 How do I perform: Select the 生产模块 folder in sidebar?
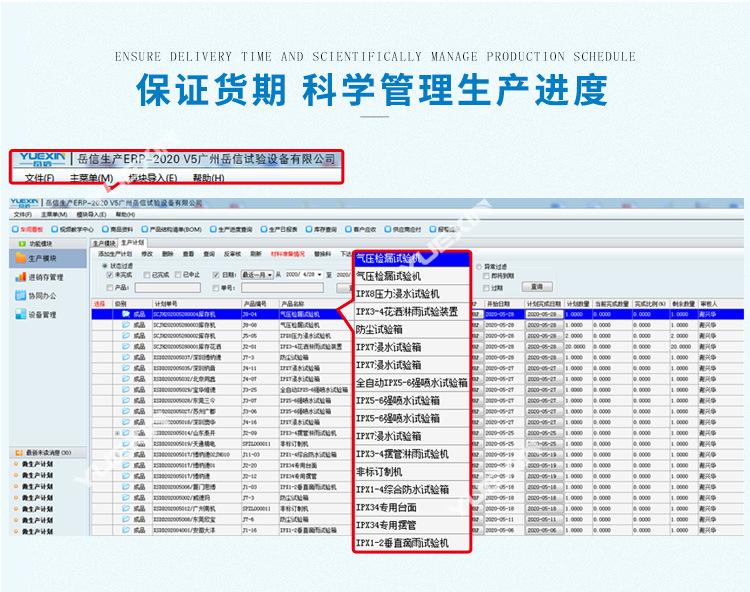(x=21, y=258)
